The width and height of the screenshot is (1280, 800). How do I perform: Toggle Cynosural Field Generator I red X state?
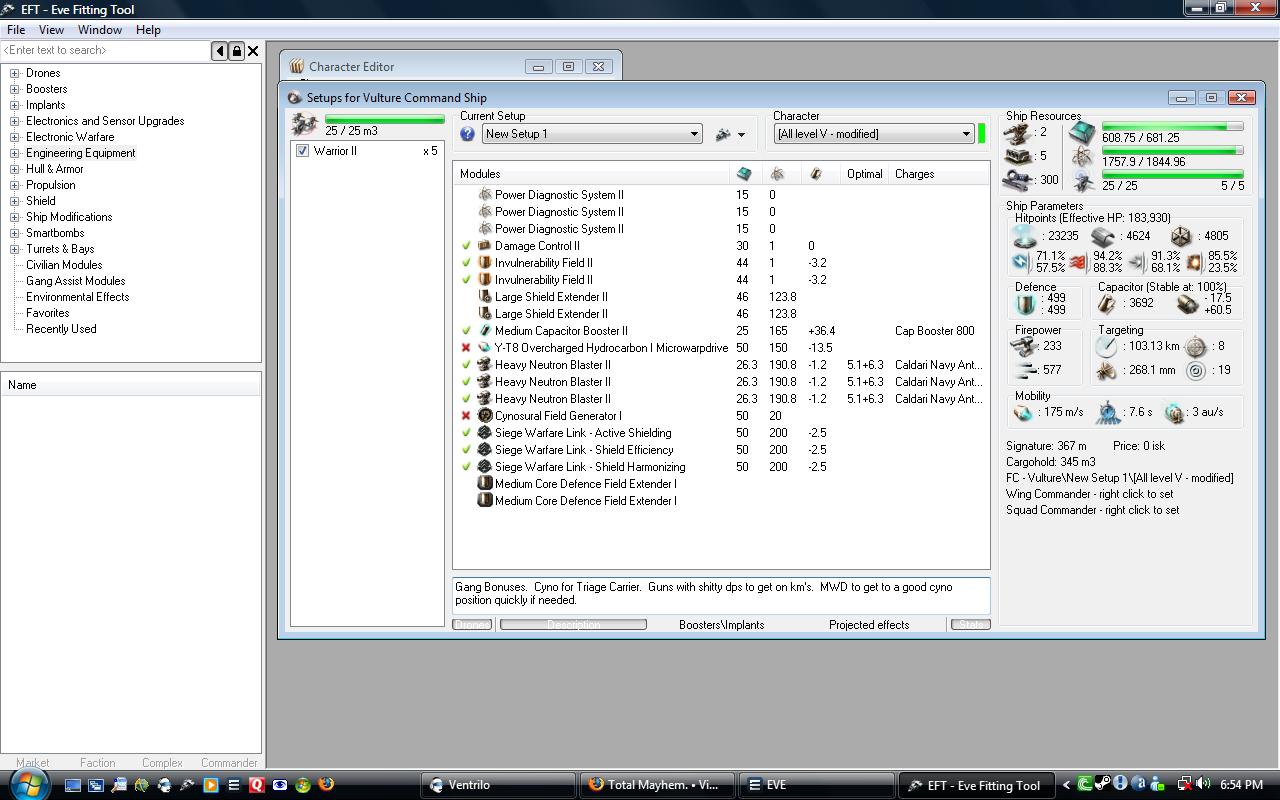coord(466,416)
